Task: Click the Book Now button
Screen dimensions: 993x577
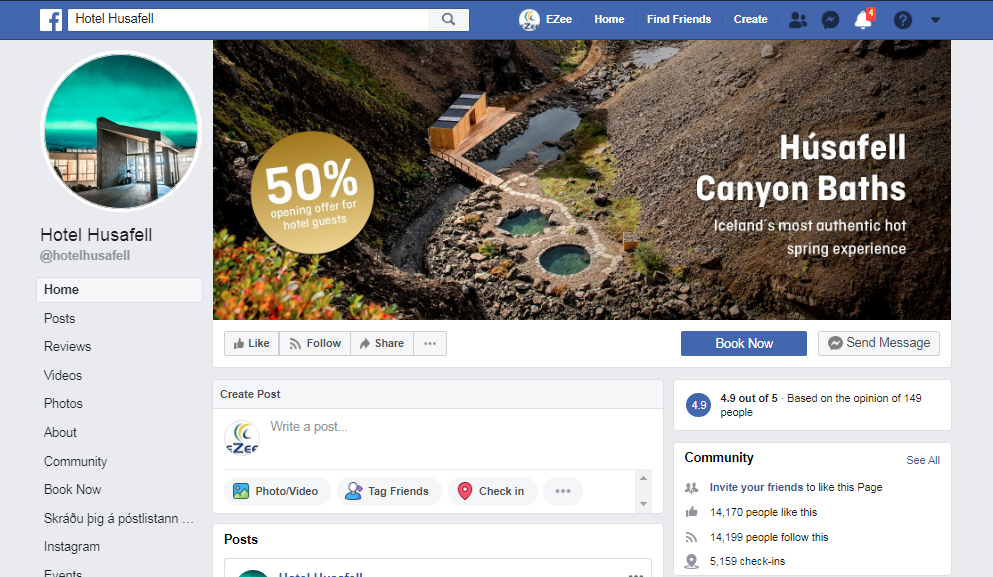Action: click(x=743, y=343)
